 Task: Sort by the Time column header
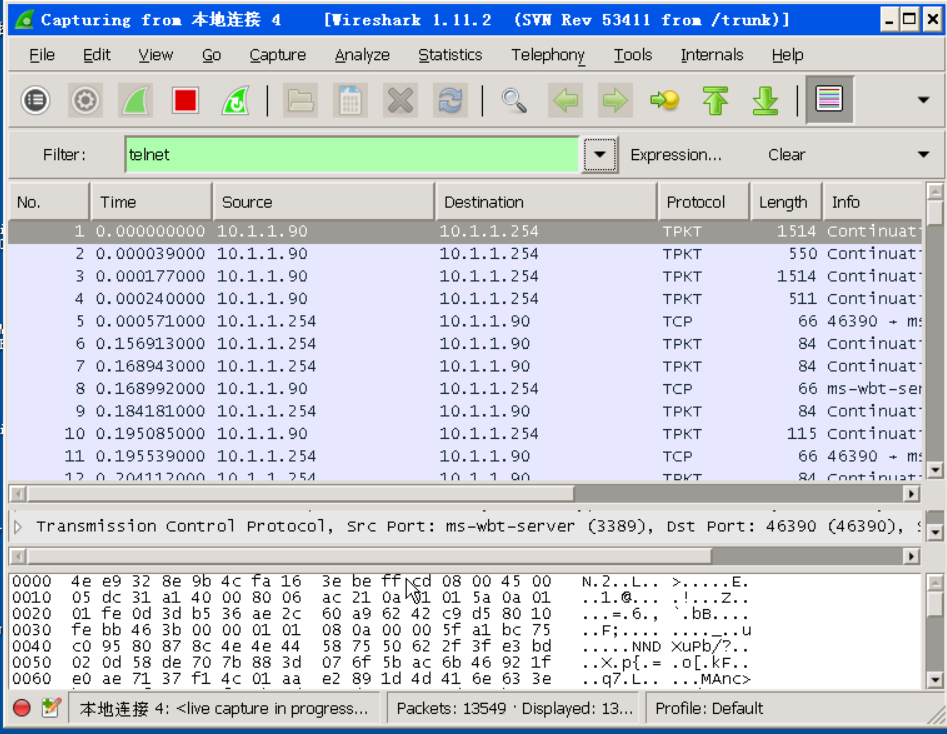tap(152, 202)
